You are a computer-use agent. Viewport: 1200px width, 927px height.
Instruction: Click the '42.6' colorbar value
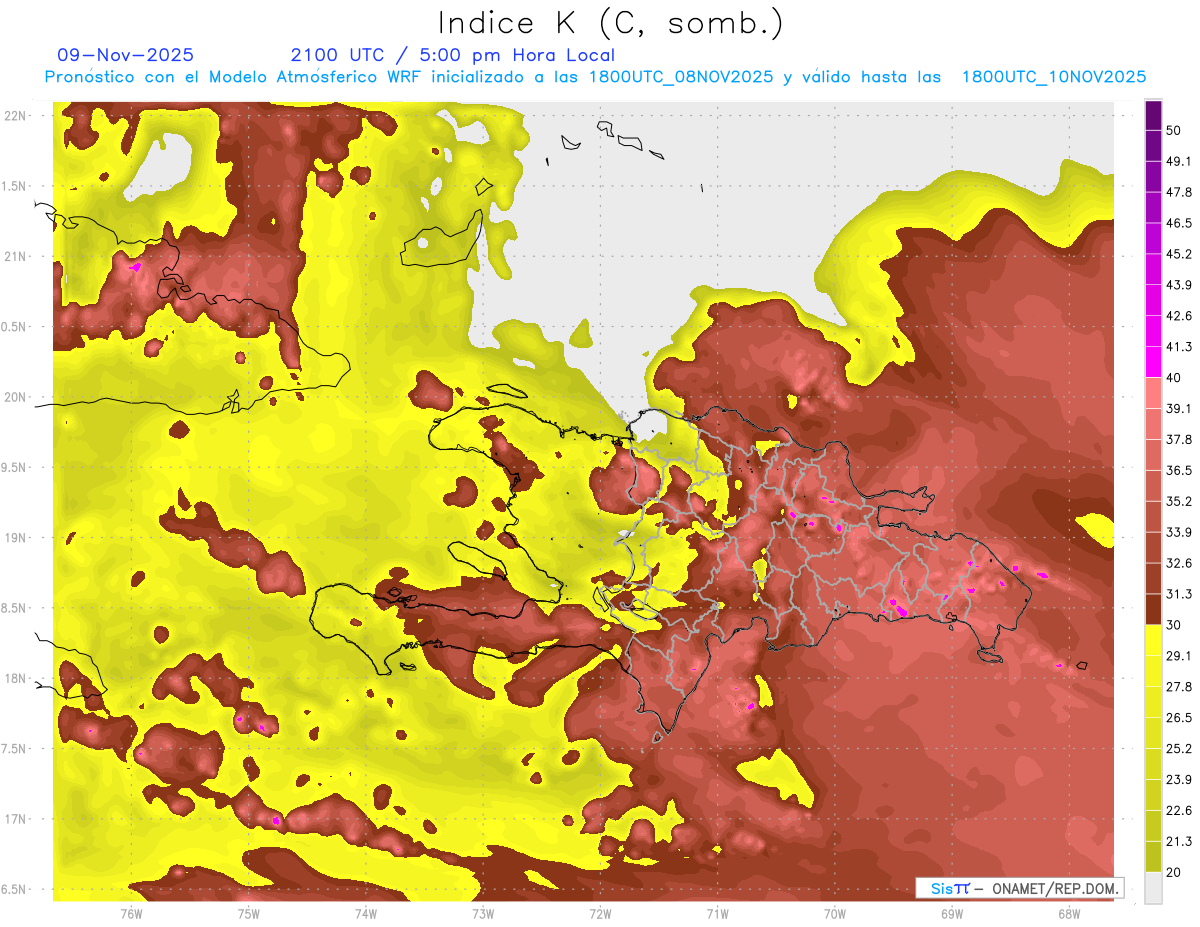coord(1179,316)
